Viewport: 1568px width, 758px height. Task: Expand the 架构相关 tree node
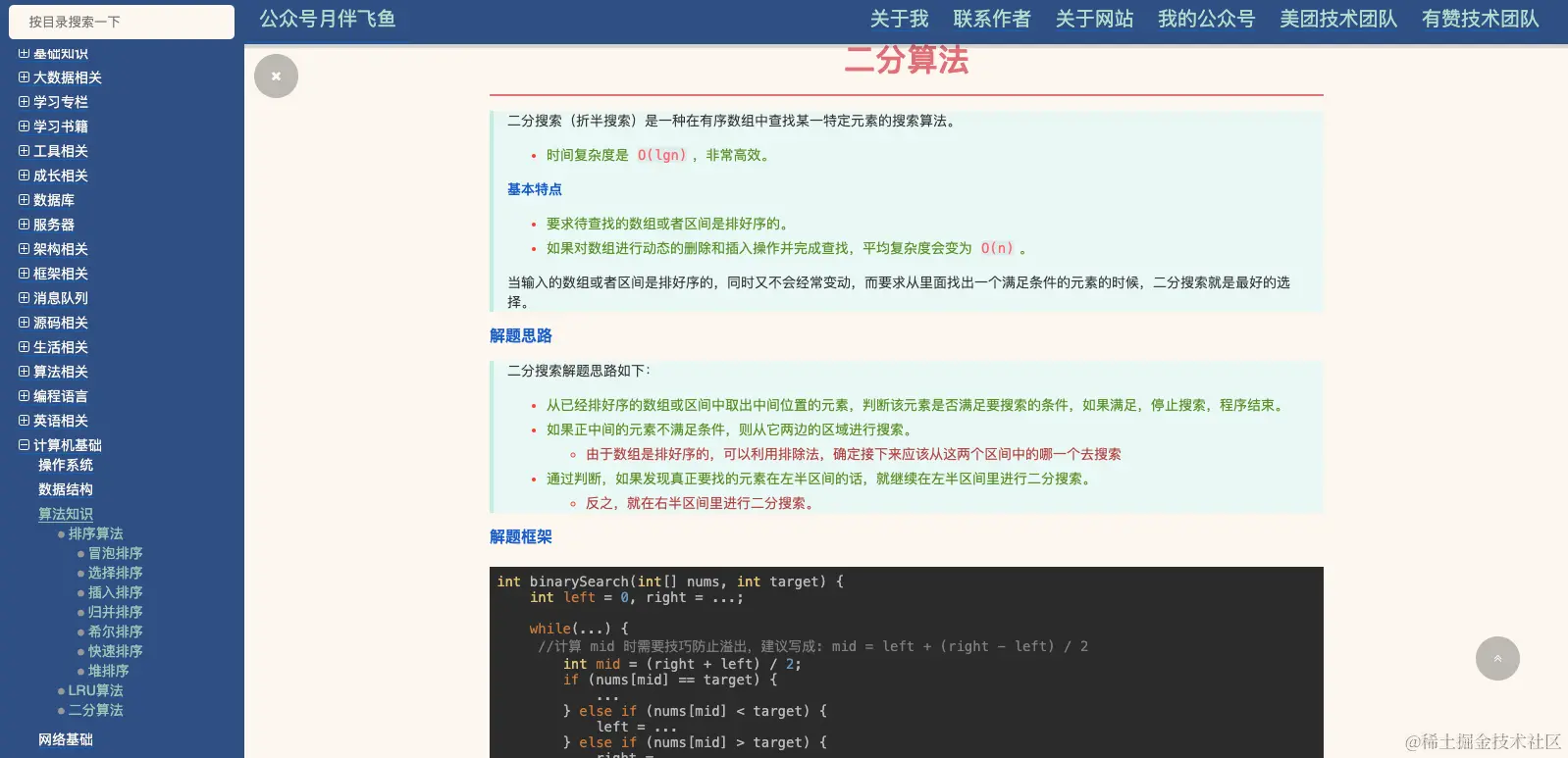pos(24,248)
